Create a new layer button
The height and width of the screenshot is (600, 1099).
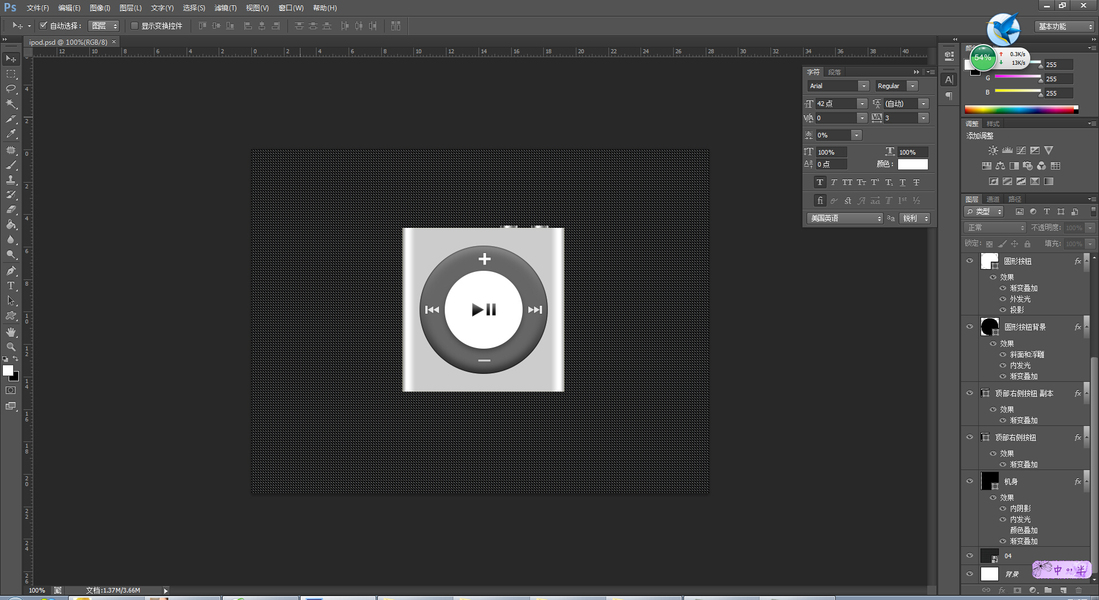click(x=1063, y=591)
